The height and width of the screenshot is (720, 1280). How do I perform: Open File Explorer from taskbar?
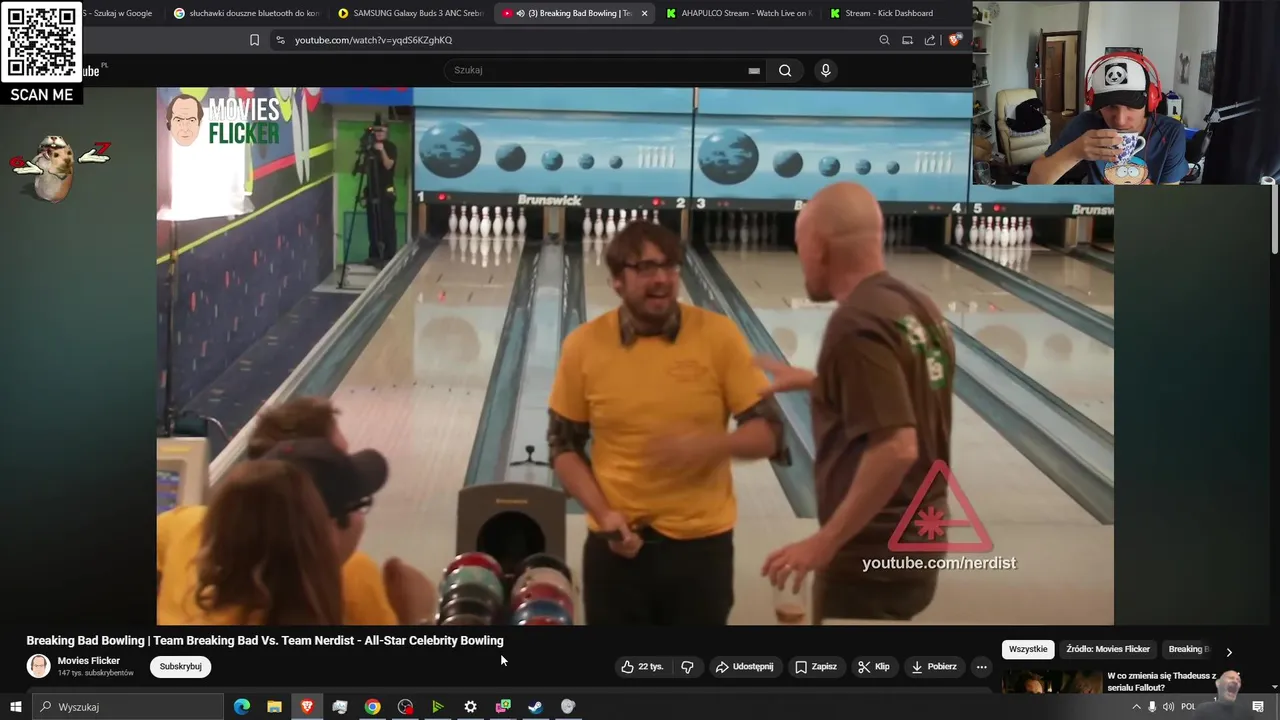point(274,707)
